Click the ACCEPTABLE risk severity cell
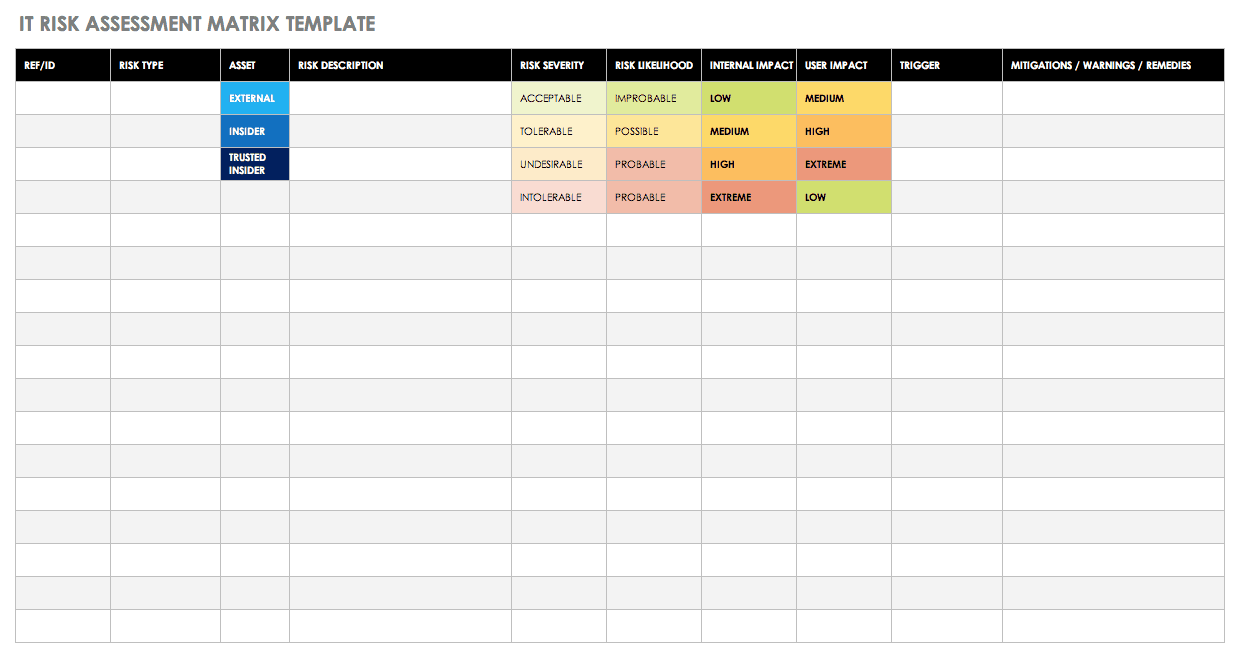1245x664 pixels. [558, 98]
